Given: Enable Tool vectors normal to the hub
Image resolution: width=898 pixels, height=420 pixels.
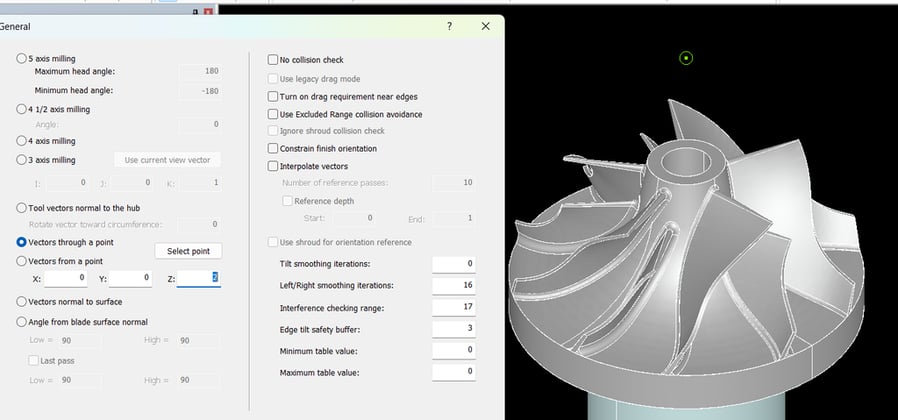Looking at the screenshot, I should tap(23, 208).
